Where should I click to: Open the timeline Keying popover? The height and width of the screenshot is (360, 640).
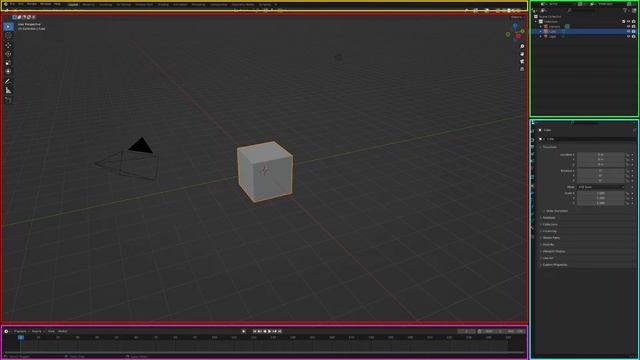click(x=37, y=331)
